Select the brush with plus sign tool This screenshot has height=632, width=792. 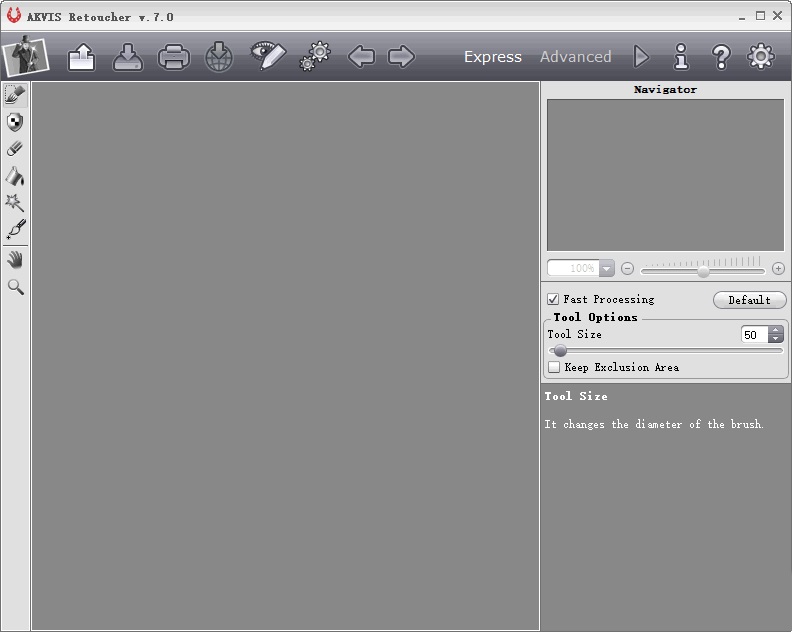(x=16, y=229)
